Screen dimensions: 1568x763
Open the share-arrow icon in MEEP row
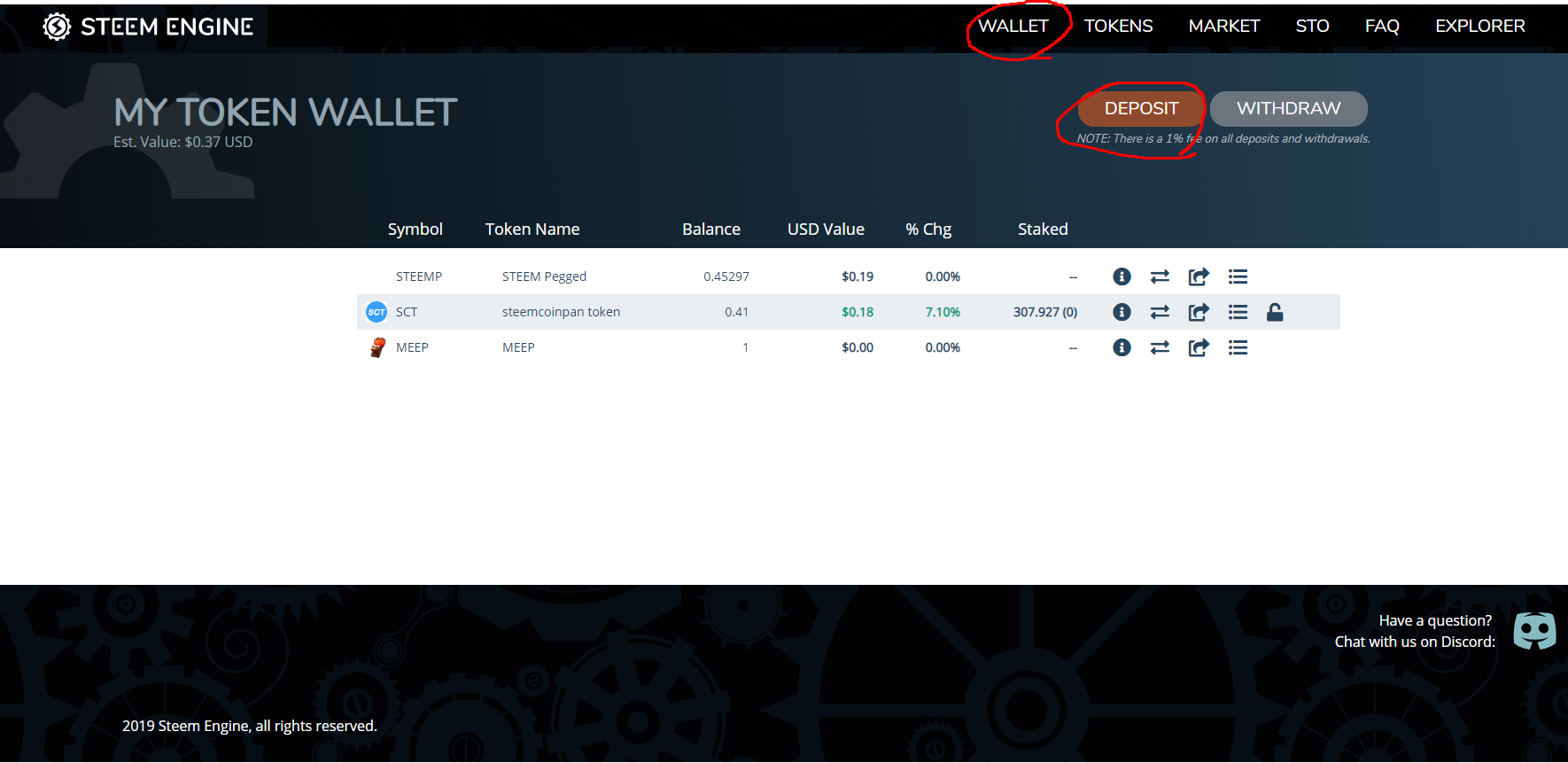pos(1199,347)
